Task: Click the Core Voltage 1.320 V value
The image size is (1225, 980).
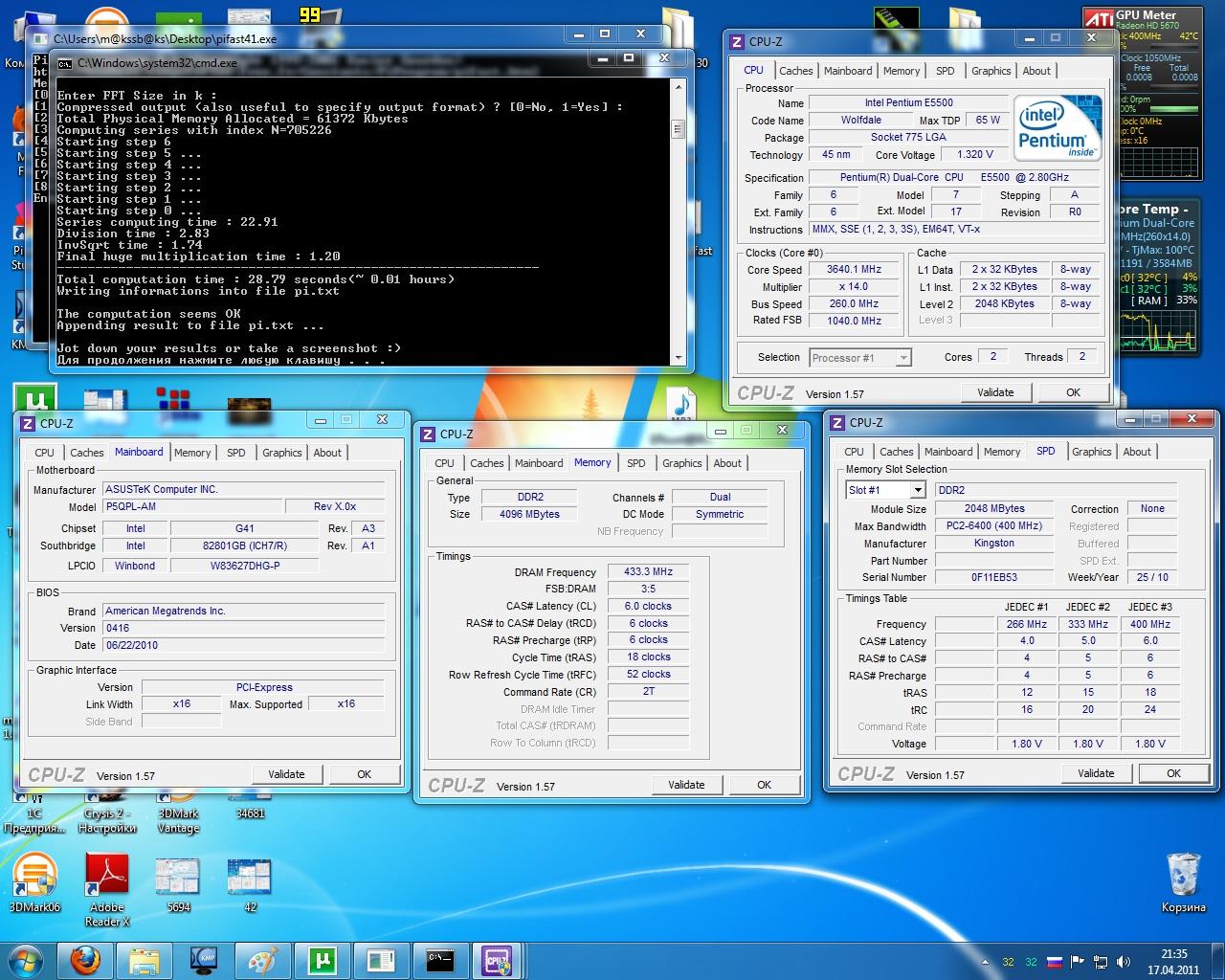Action: 975,155
